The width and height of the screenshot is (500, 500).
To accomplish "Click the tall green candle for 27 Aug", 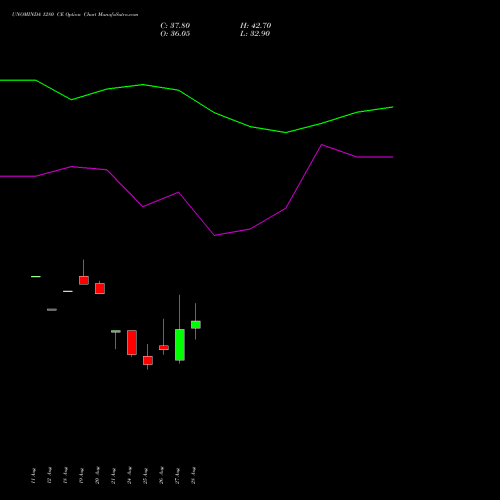I will [x=180, y=345].
